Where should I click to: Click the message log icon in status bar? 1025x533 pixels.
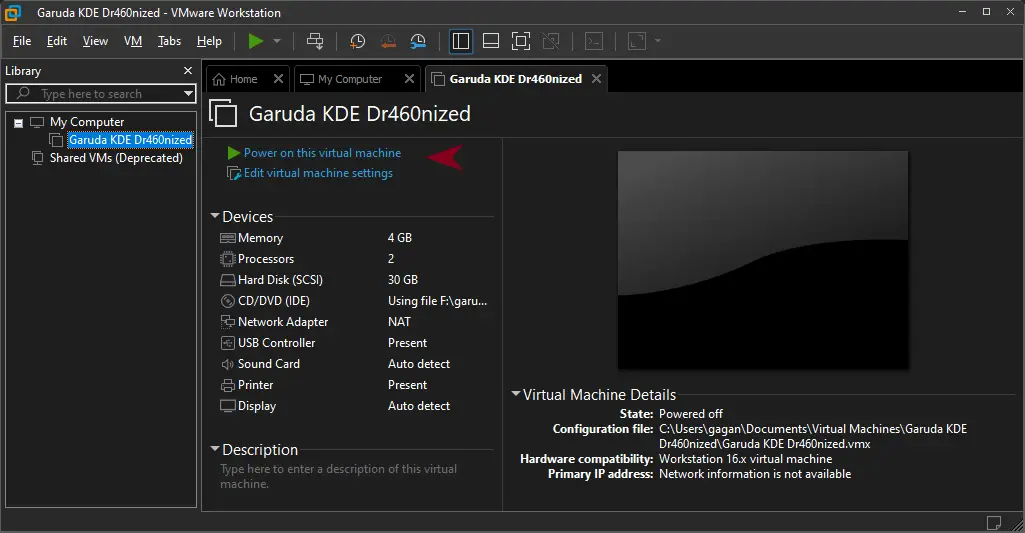[994, 523]
